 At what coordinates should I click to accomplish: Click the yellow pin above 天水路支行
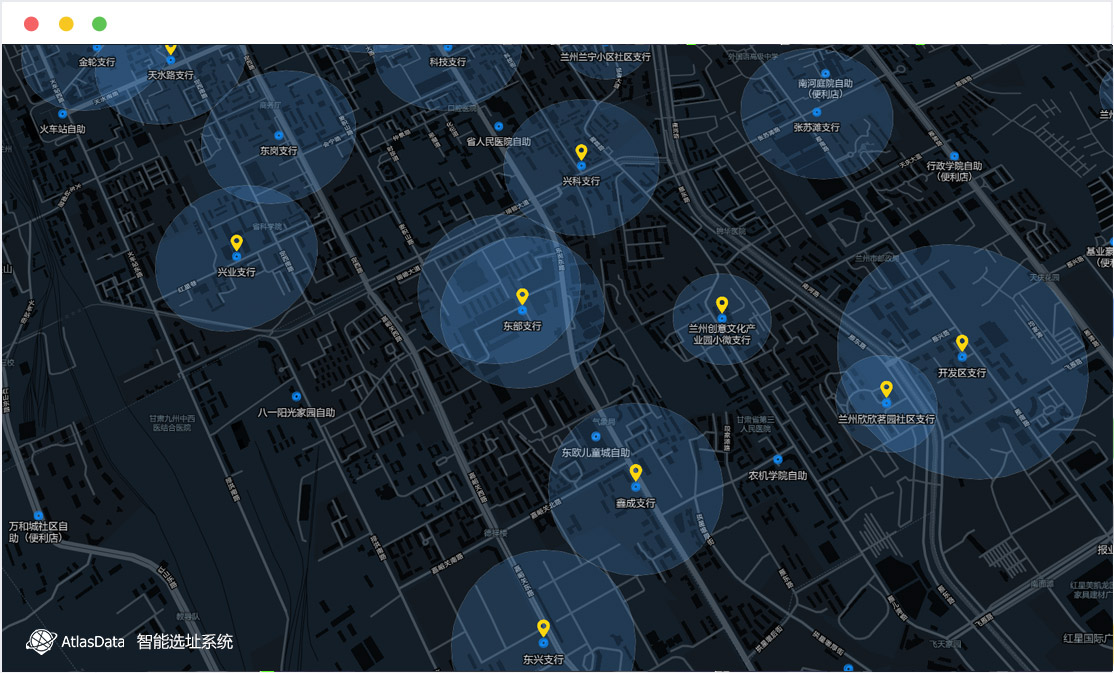pyautogui.click(x=171, y=49)
